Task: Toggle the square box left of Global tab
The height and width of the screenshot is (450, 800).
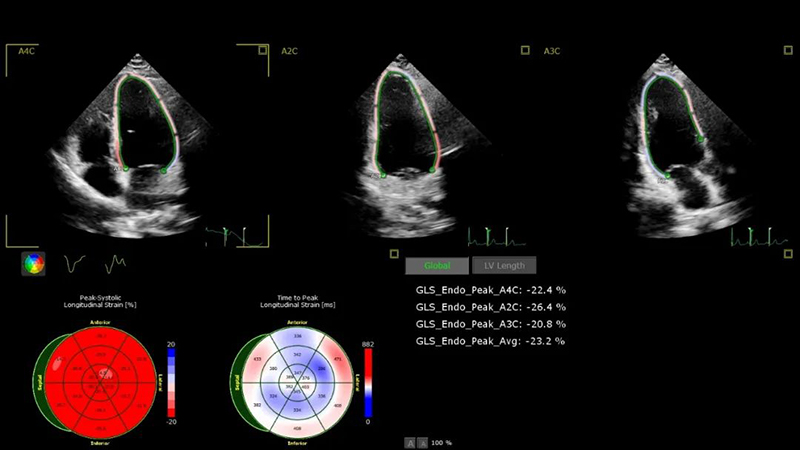Action: [396, 254]
